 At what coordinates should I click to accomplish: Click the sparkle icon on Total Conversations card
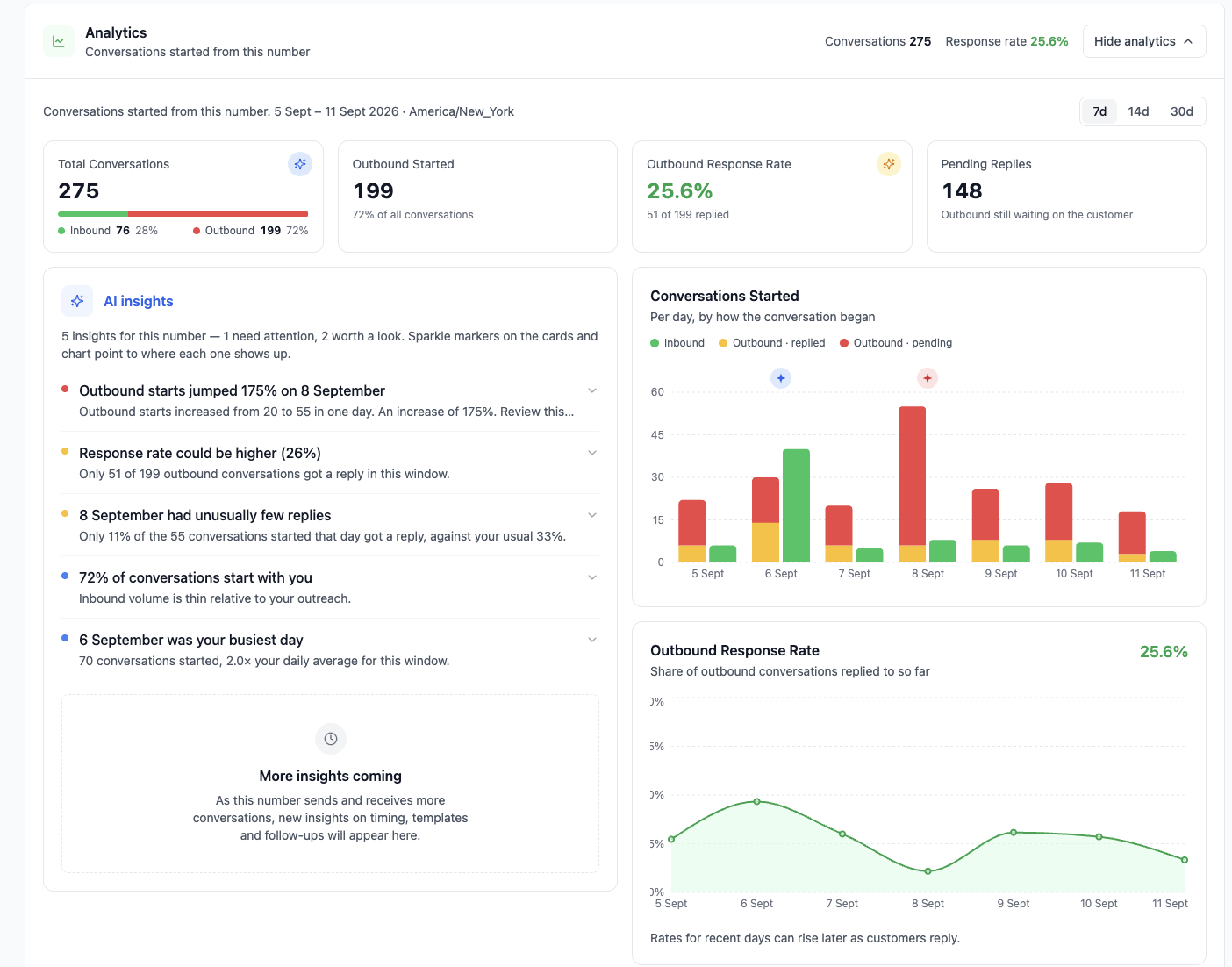point(300,164)
